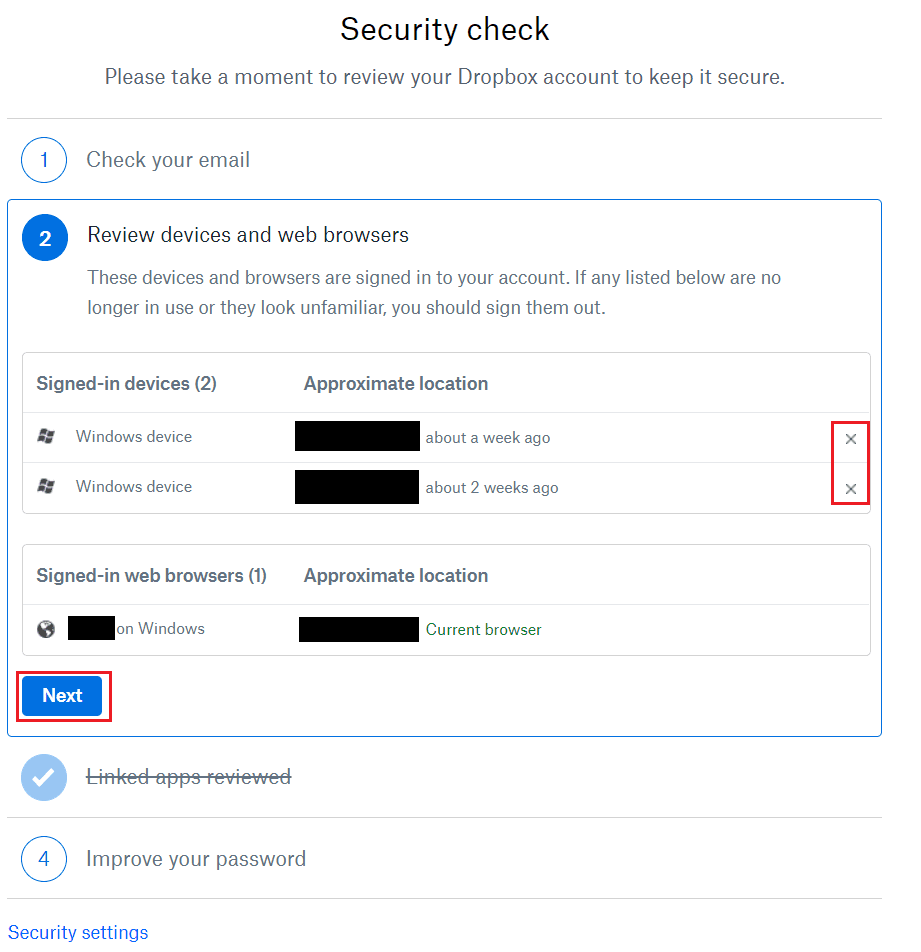Click the Windows logo icon of the second device
The image size is (921, 952).
[x=46, y=486]
